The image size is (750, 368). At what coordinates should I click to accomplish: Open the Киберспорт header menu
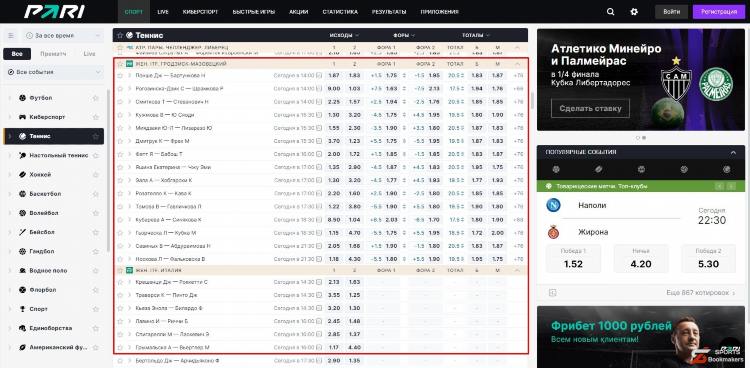click(200, 12)
